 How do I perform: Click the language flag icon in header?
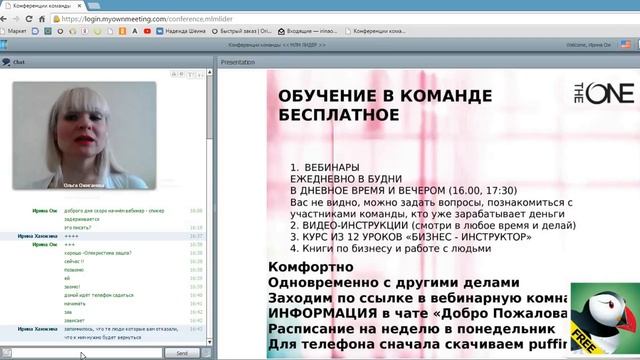[x=625, y=44]
